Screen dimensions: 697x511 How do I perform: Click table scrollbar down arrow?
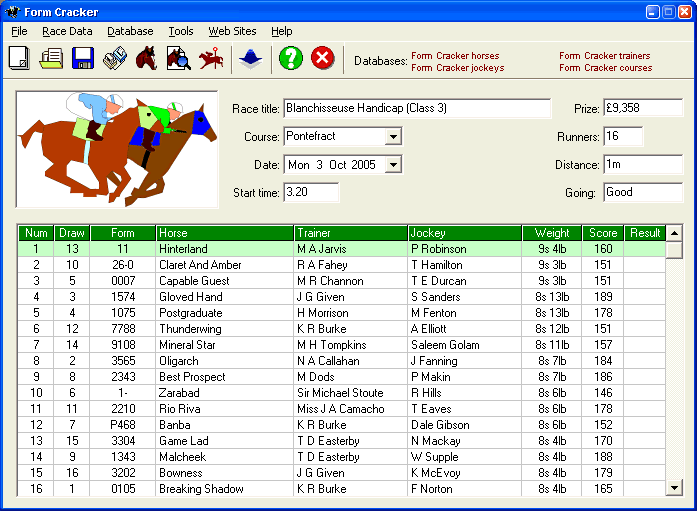674,488
